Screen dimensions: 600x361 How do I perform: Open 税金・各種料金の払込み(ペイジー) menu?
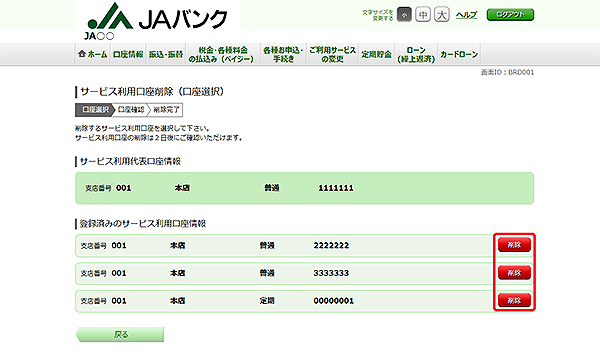pos(222,54)
